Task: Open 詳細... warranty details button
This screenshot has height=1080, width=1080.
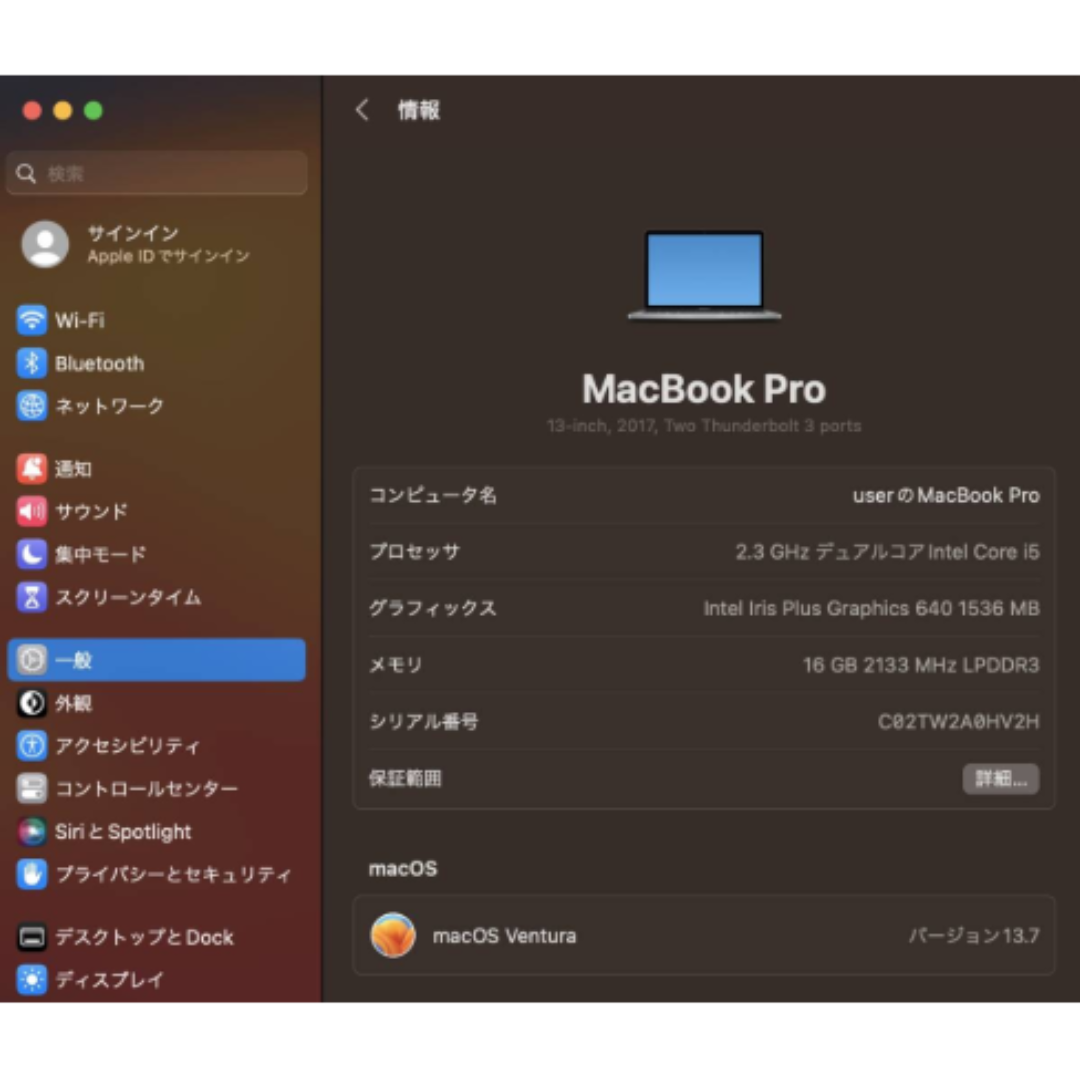Action: click(x=1000, y=779)
